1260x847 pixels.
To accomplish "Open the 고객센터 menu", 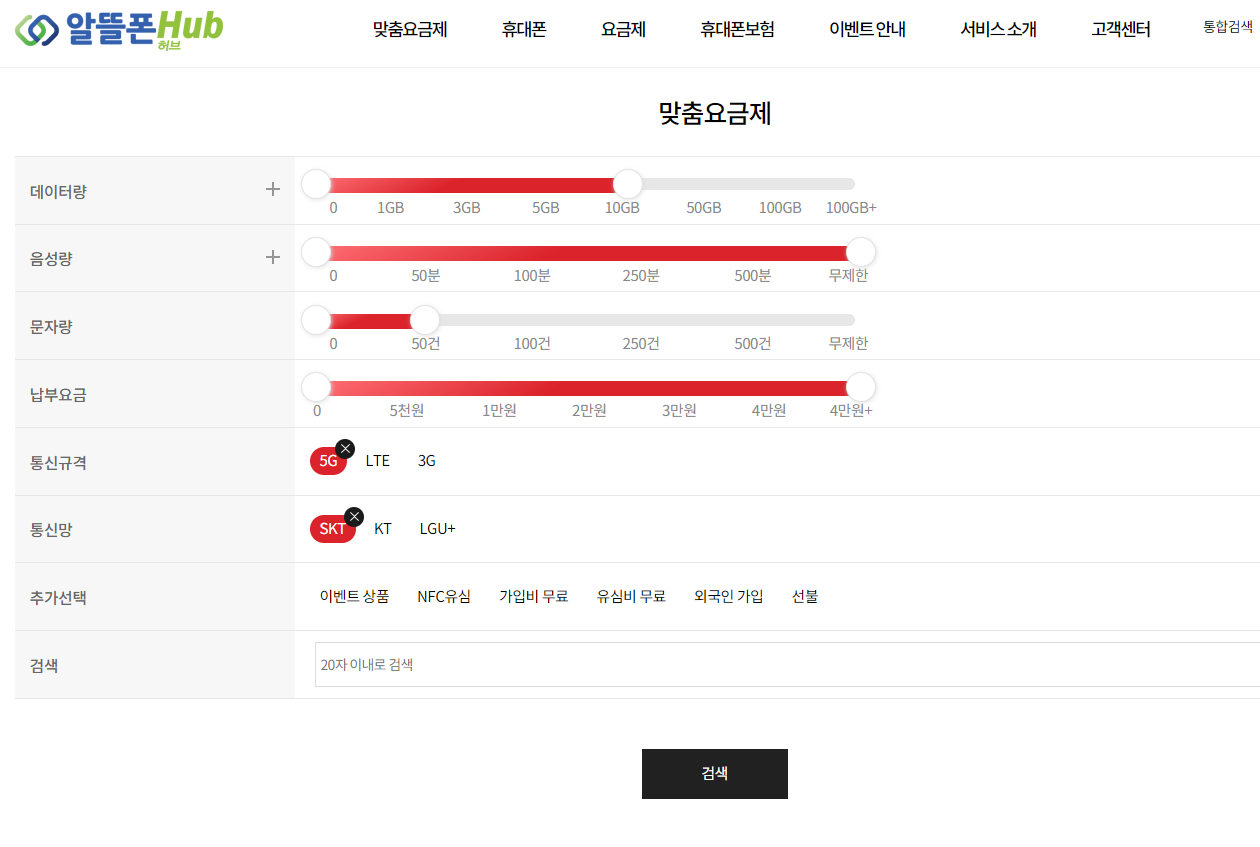I will (x=1121, y=30).
